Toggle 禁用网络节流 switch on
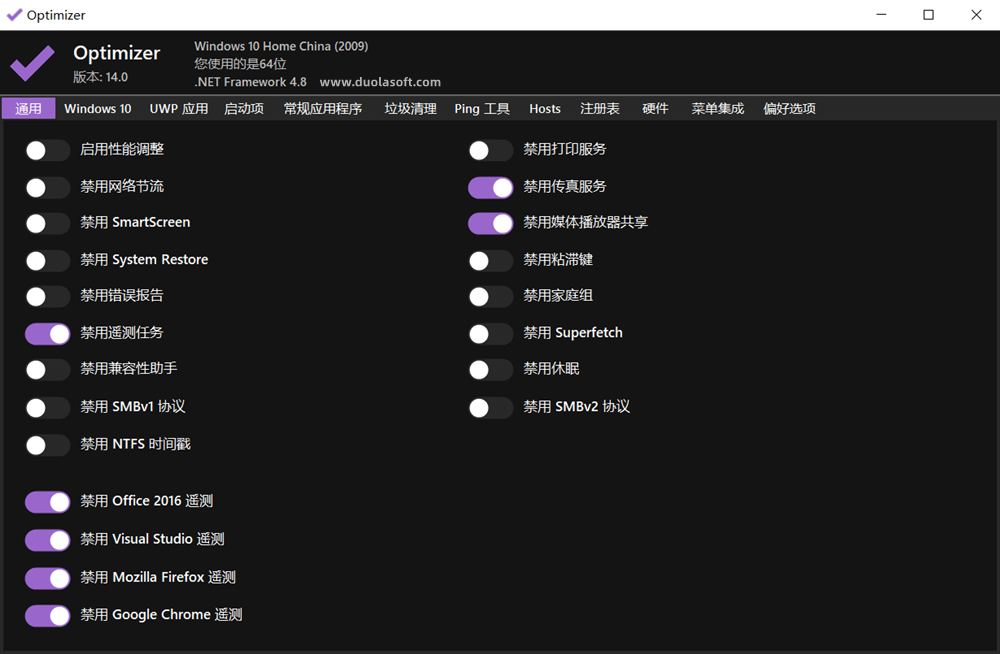Viewport: 1000px width, 654px height. coord(47,188)
